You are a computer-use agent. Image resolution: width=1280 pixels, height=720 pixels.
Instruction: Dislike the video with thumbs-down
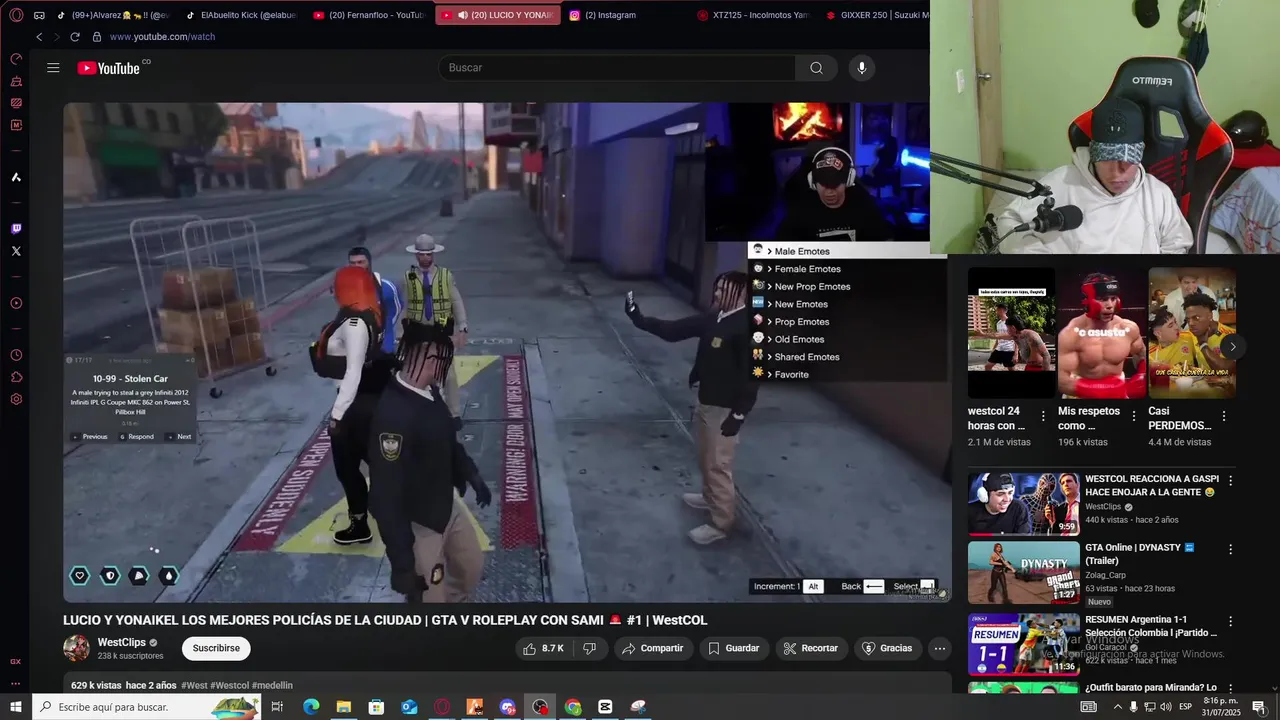click(x=590, y=648)
